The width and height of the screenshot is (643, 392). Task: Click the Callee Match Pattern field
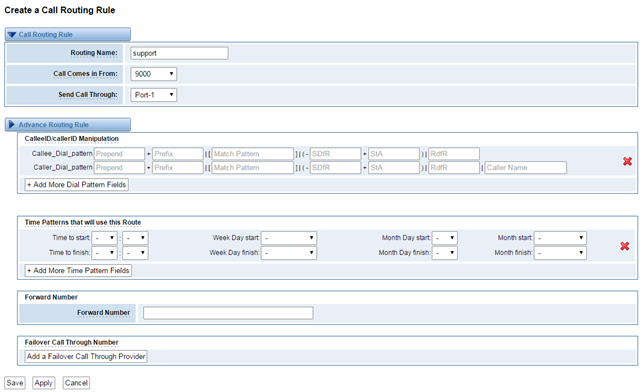pos(253,154)
